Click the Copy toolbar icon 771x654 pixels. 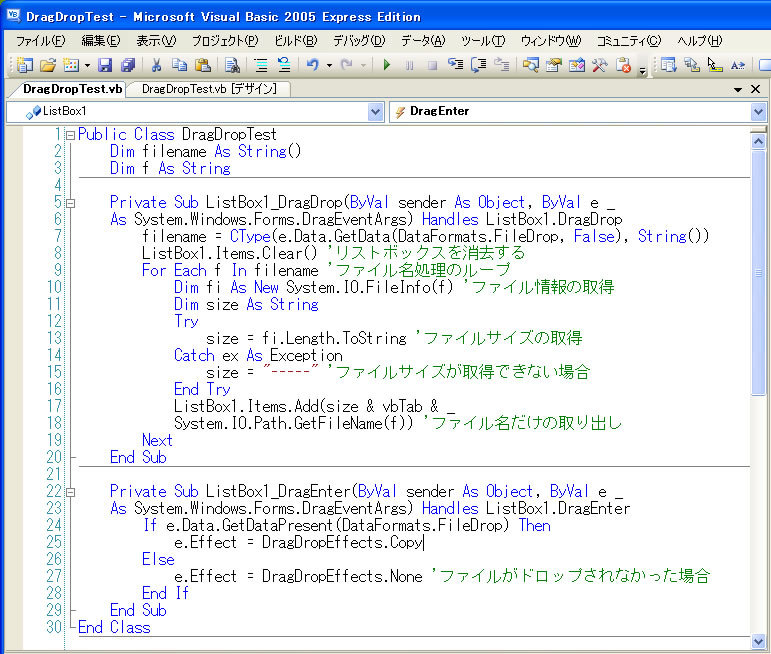tap(179, 65)
